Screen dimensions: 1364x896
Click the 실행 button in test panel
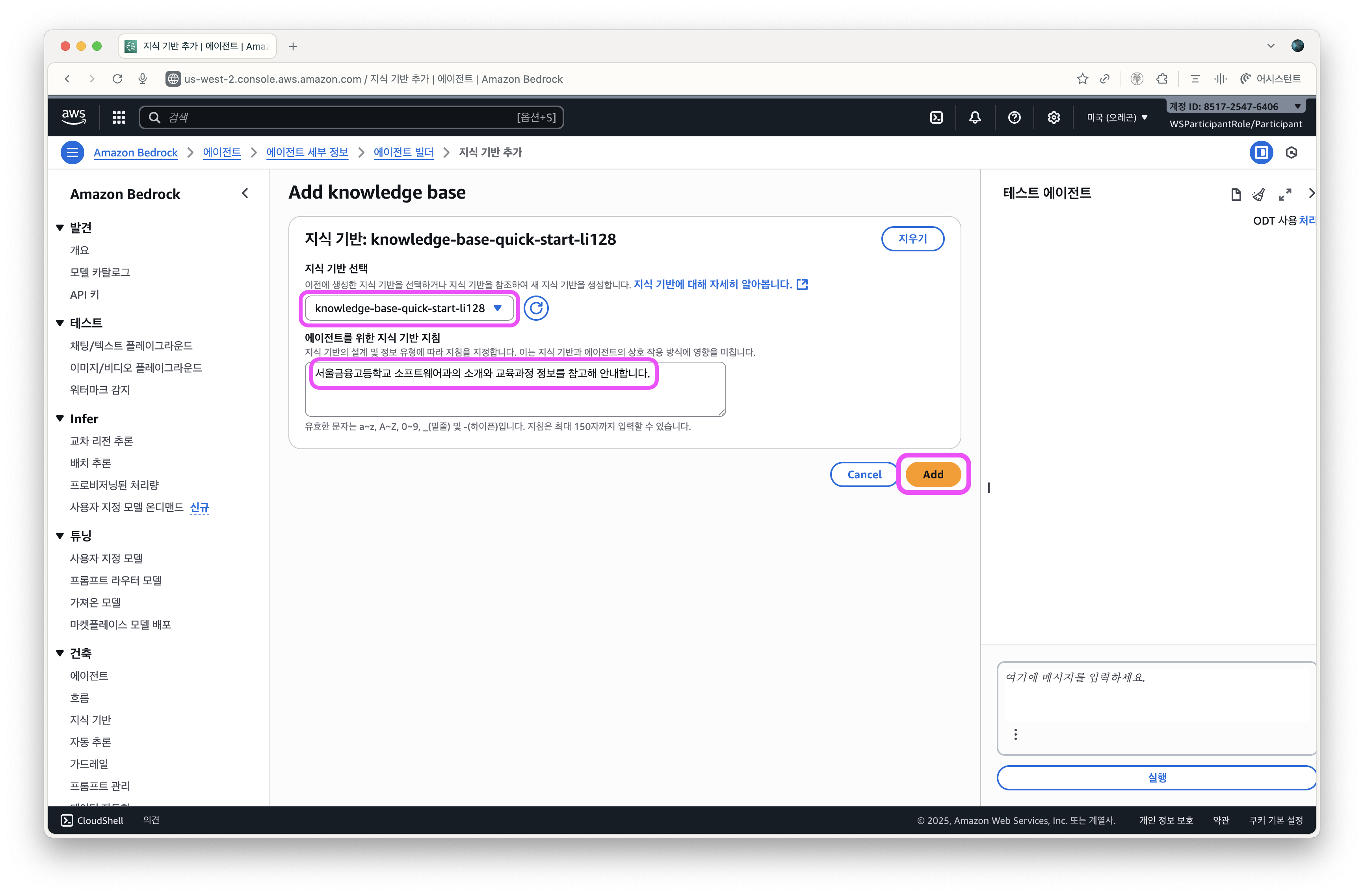pos(1156,778)
